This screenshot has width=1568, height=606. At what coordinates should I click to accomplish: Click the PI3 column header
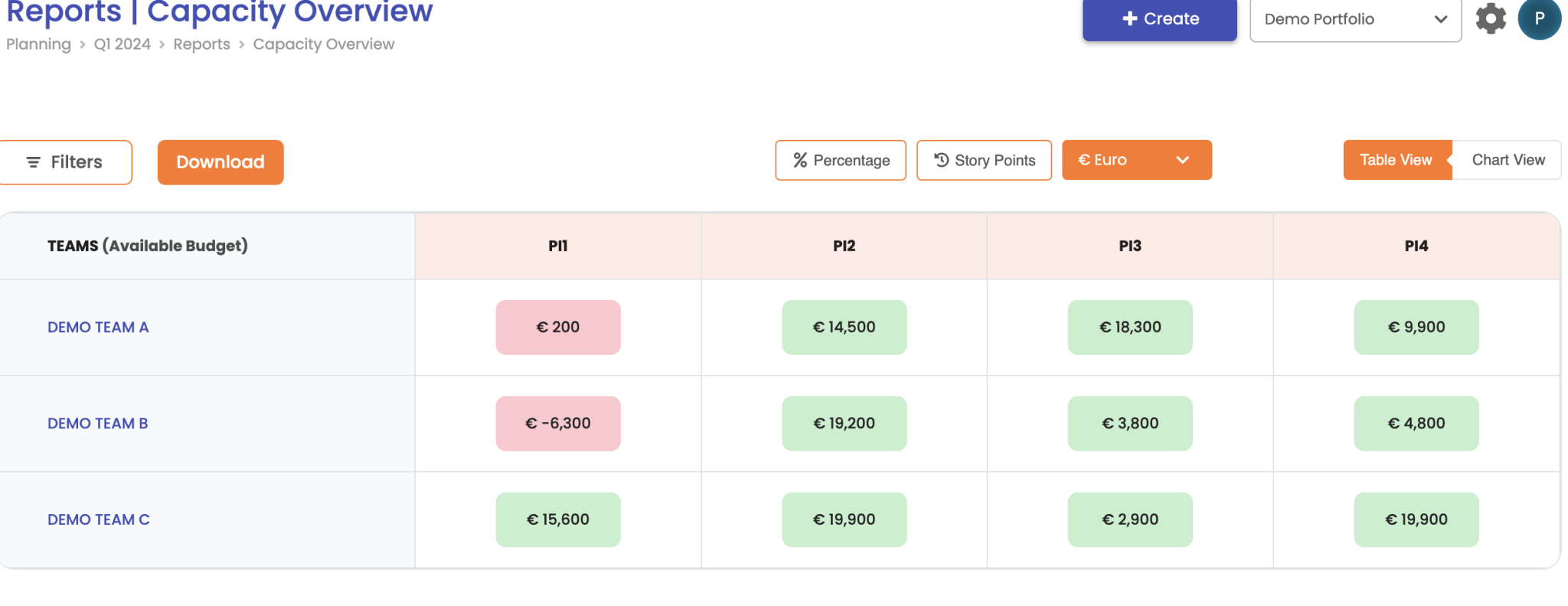click(x=1130, y=246)
